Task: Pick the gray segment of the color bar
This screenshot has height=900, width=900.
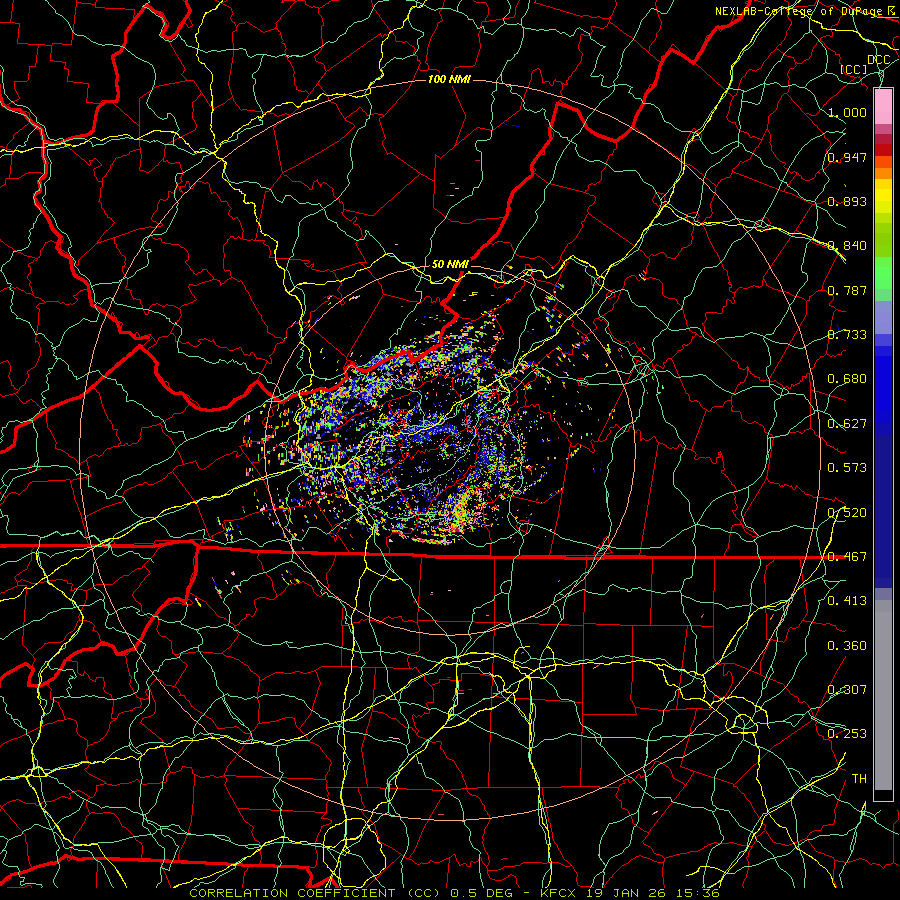Action: click(883, 695)
